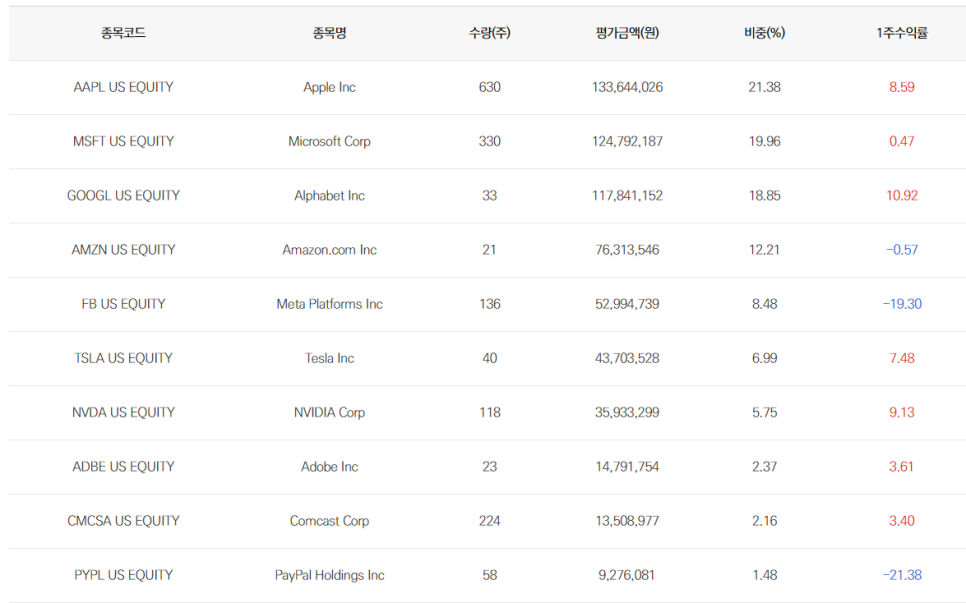Viewport: 966px width, 603px height.
Task: Click the Tesla Inc name cell
Action: click(x=330, y=358)
